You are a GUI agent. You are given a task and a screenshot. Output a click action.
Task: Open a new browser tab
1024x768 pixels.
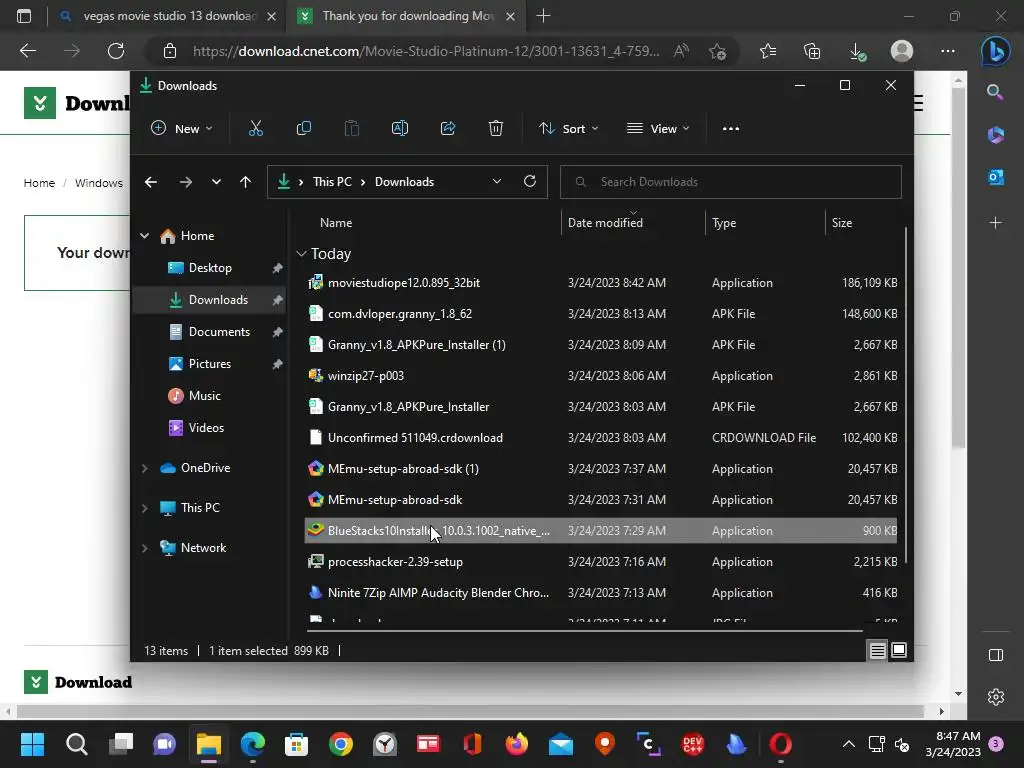point(543,16)
